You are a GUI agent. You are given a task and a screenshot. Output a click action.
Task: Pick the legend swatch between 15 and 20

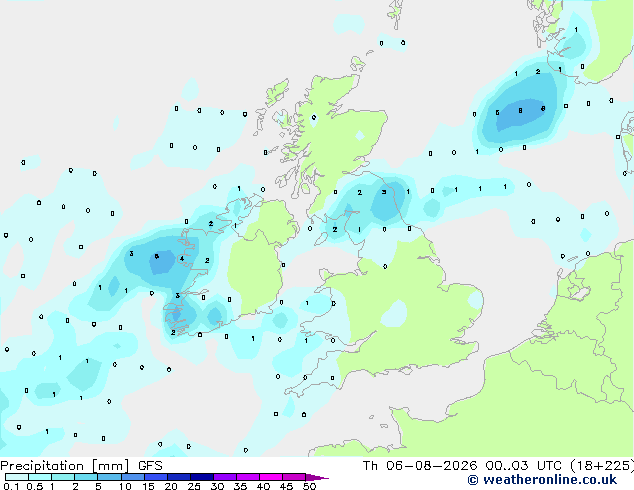coord(156,477)
